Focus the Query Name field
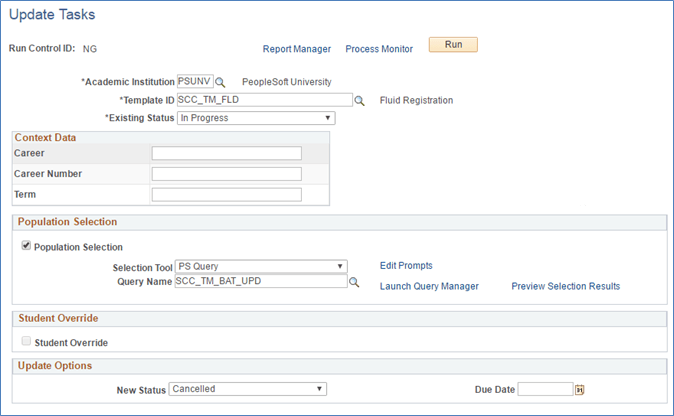The image size is (674, 416). tap(261, 281)
